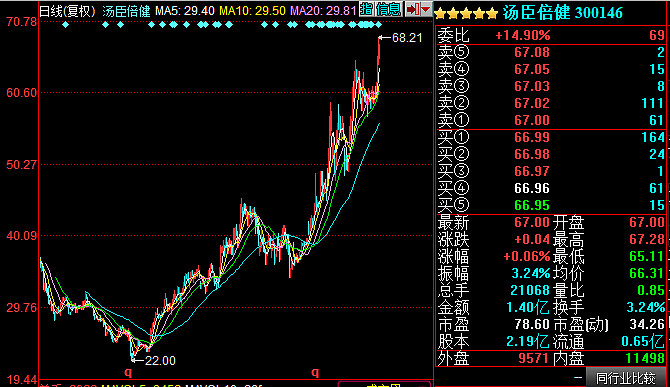This screenshot has height=387, width=670.
Task: Click the red arrow-to-bar panel toggle icon
Action: point(412,9)
